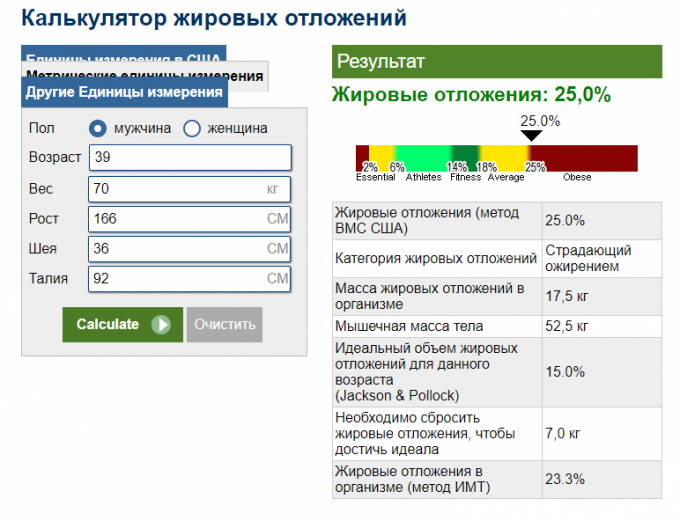The height and width of the screenshot is (521, 680).
Task: Click the light green Athletes segment
Action: (425, 157)
